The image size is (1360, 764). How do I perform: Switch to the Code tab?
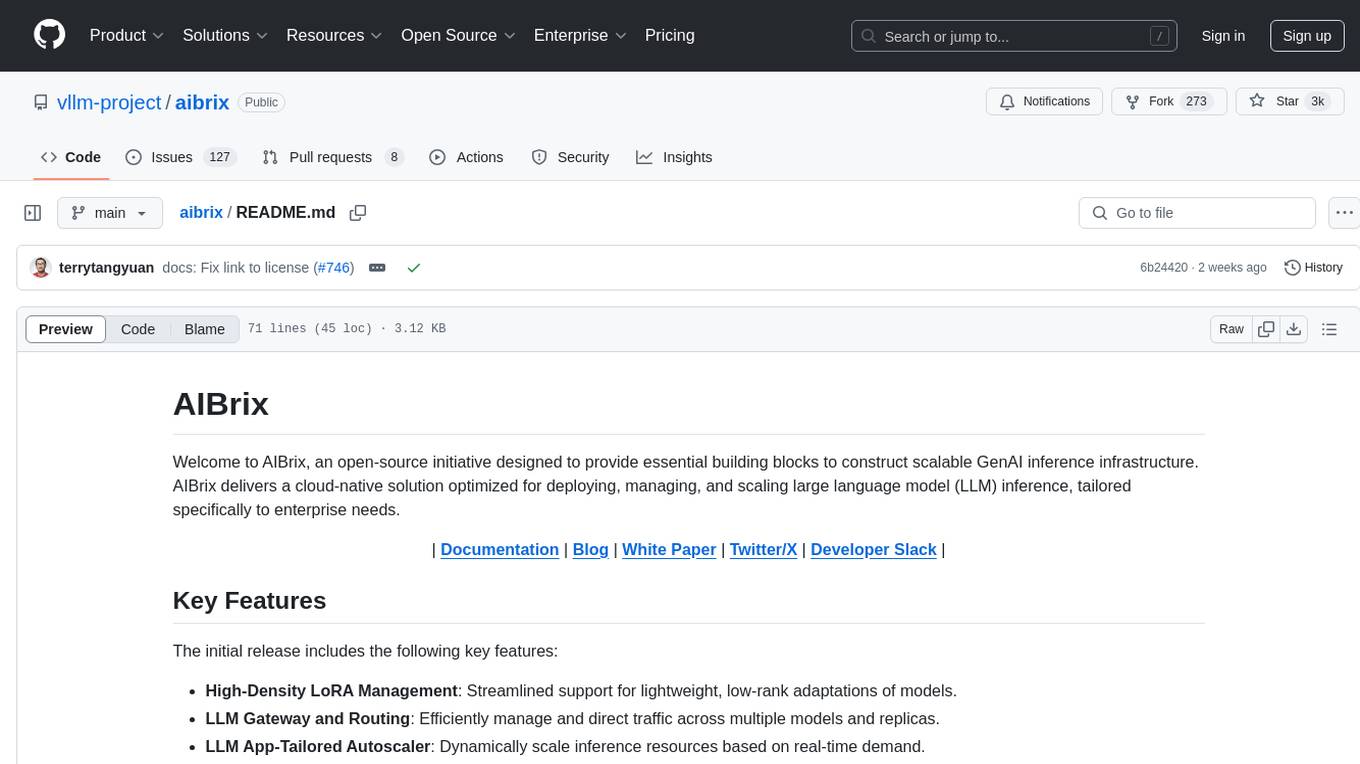point(70,157)
